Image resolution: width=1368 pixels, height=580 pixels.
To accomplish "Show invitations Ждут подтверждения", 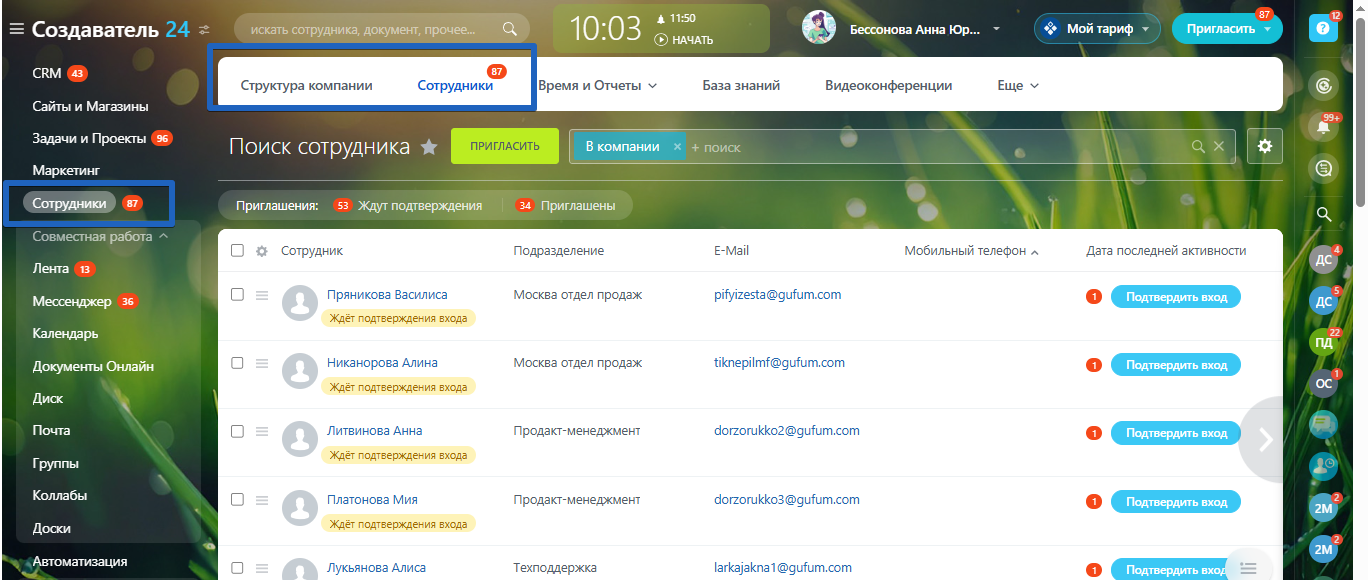I will (408, 206).
